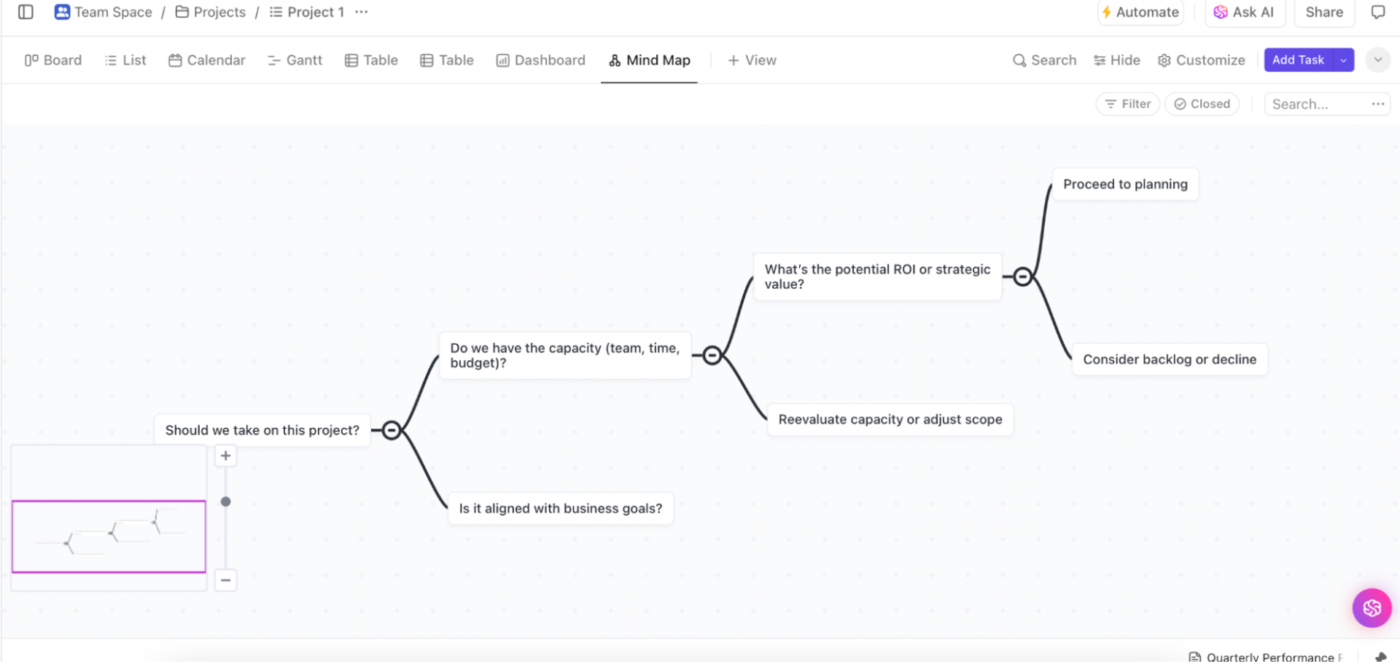This screenshot has width=1400, height=662.
Task: Open the Automate lightning bolt
Action: [1106, 12]
